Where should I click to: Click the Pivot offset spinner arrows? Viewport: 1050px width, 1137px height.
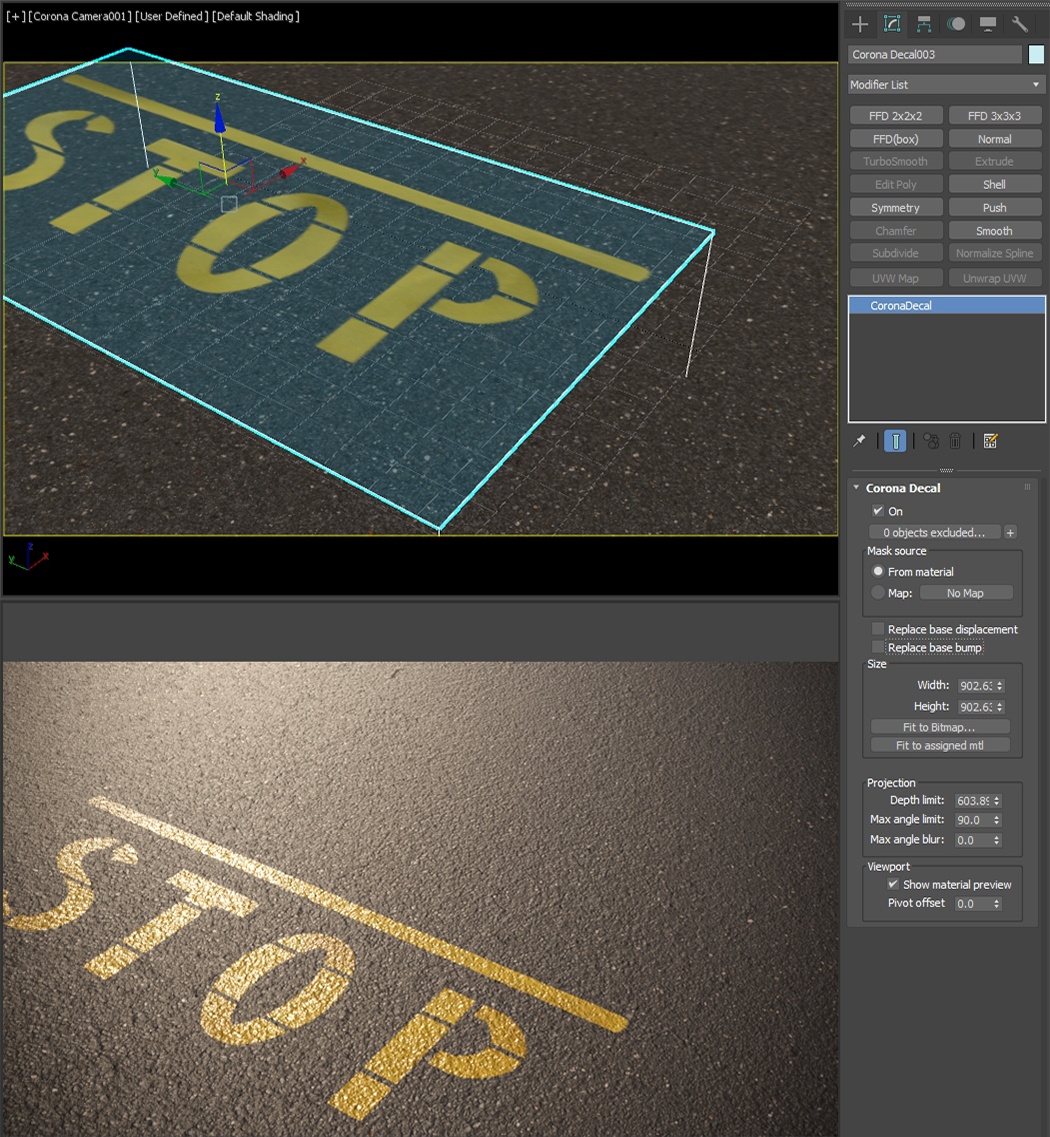click(x=997, y=904)
